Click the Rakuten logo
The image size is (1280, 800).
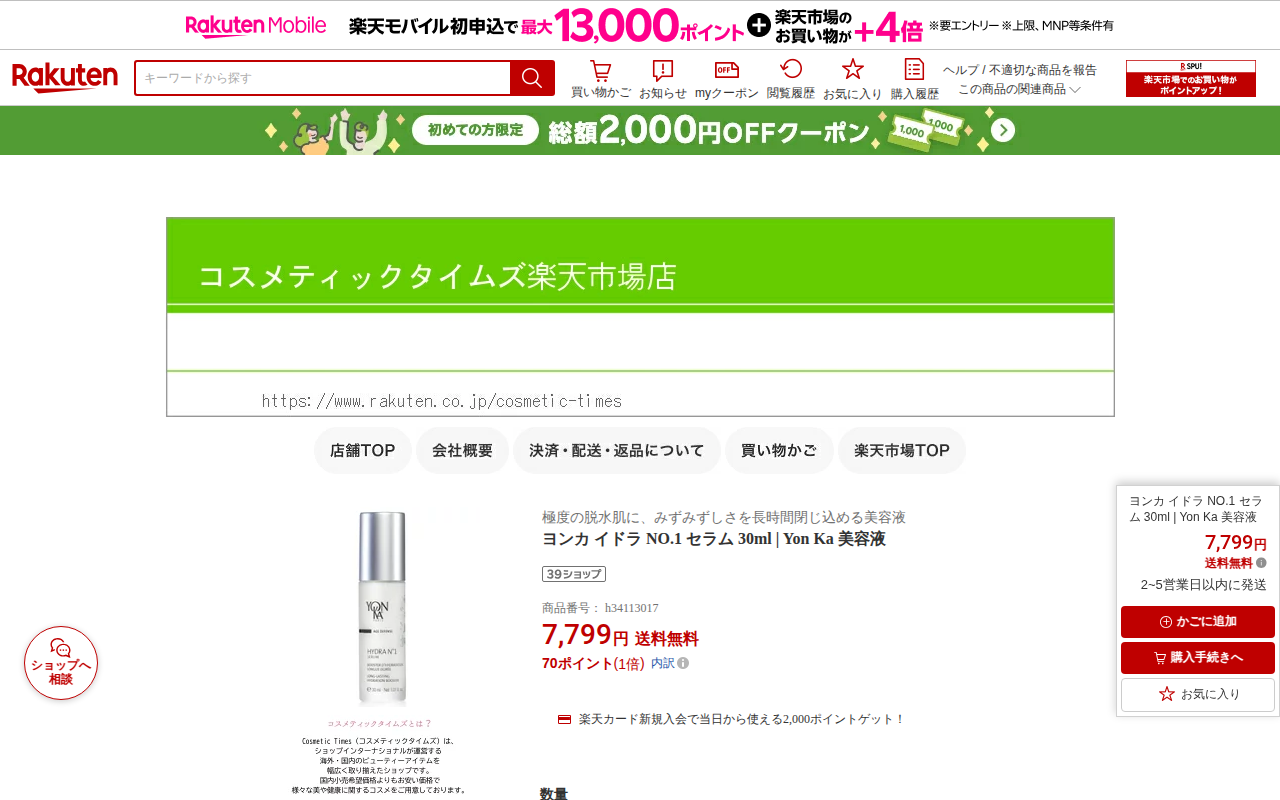click(x=65, y=78)
